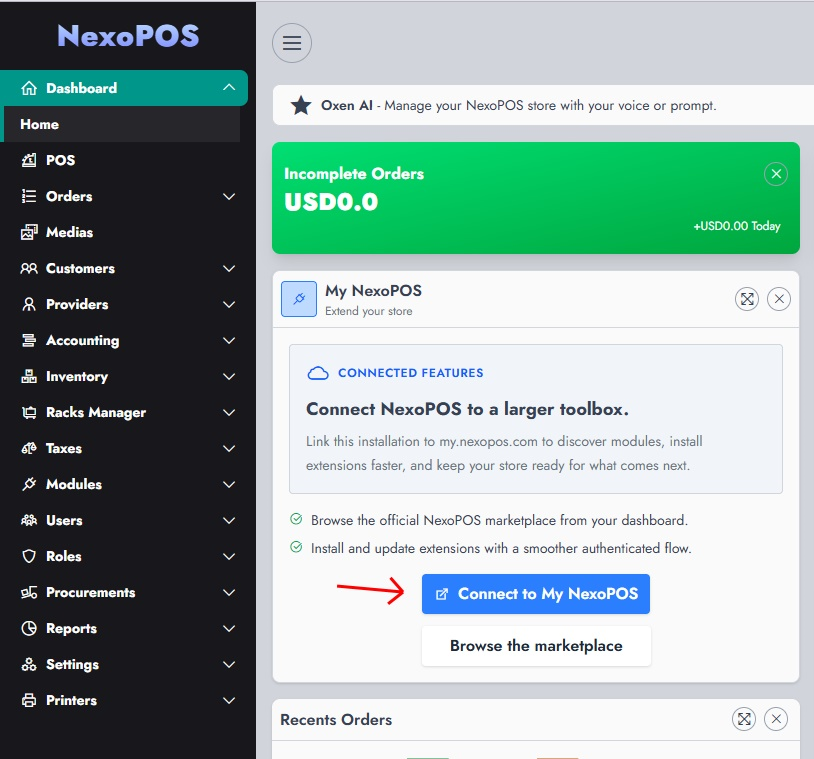Open the Home submenu item
The width and height of the screenshot is (814, 759).
pos(121,124)
